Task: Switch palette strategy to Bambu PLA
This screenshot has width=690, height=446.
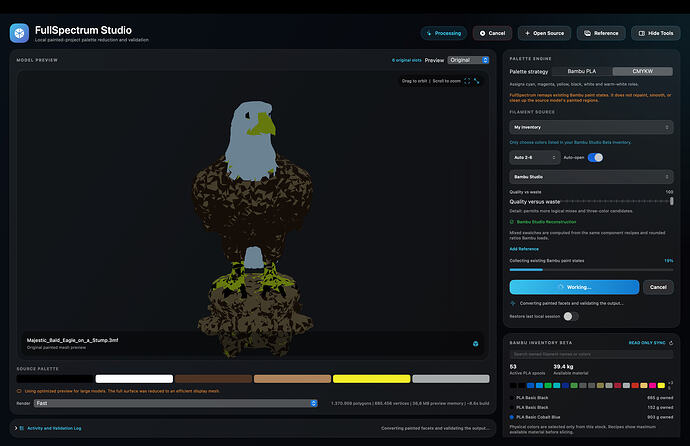Action: click(581, 71)
